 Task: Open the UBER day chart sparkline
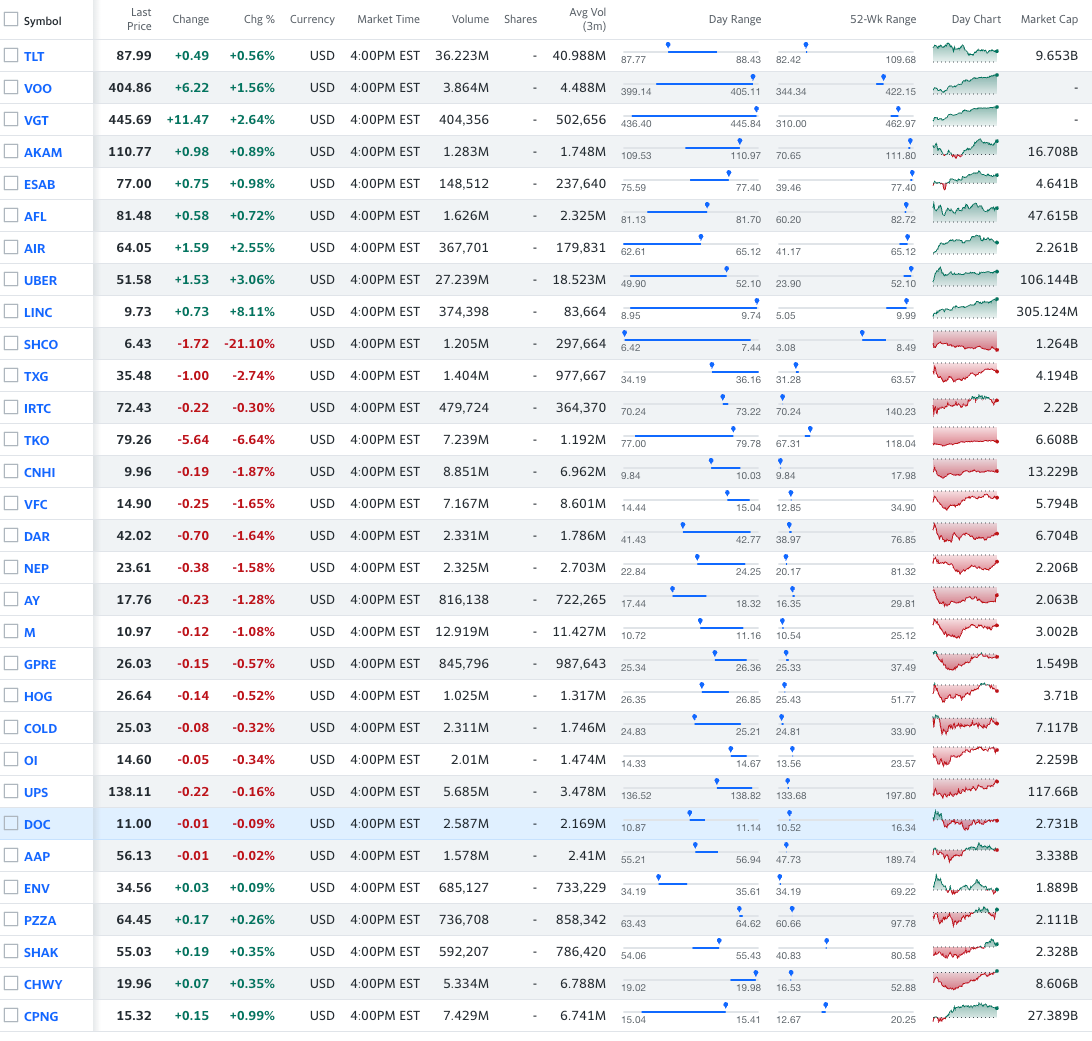965,277
